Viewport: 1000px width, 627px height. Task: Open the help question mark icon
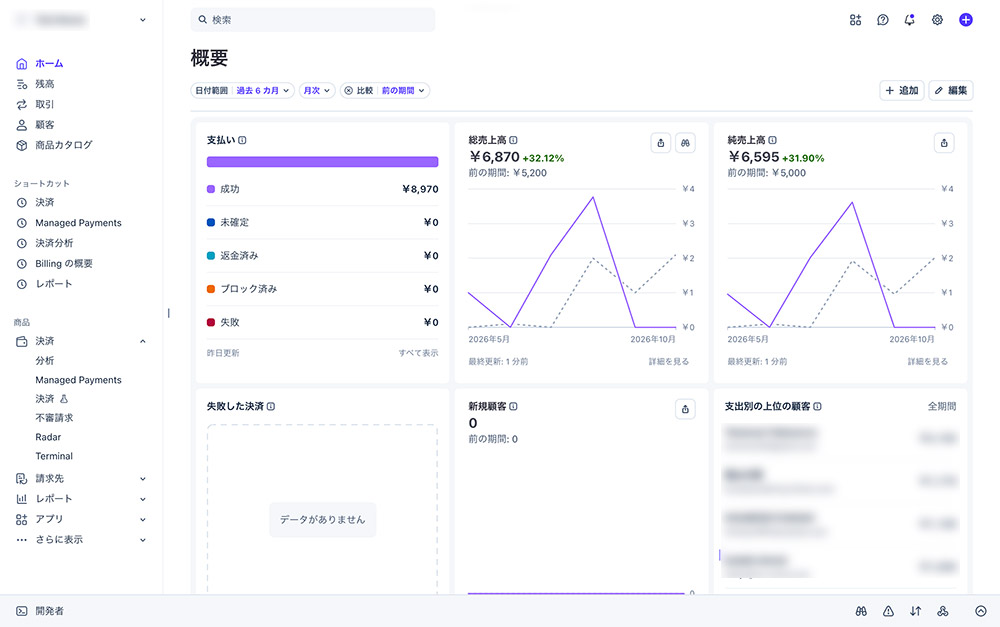coord(883,20)
